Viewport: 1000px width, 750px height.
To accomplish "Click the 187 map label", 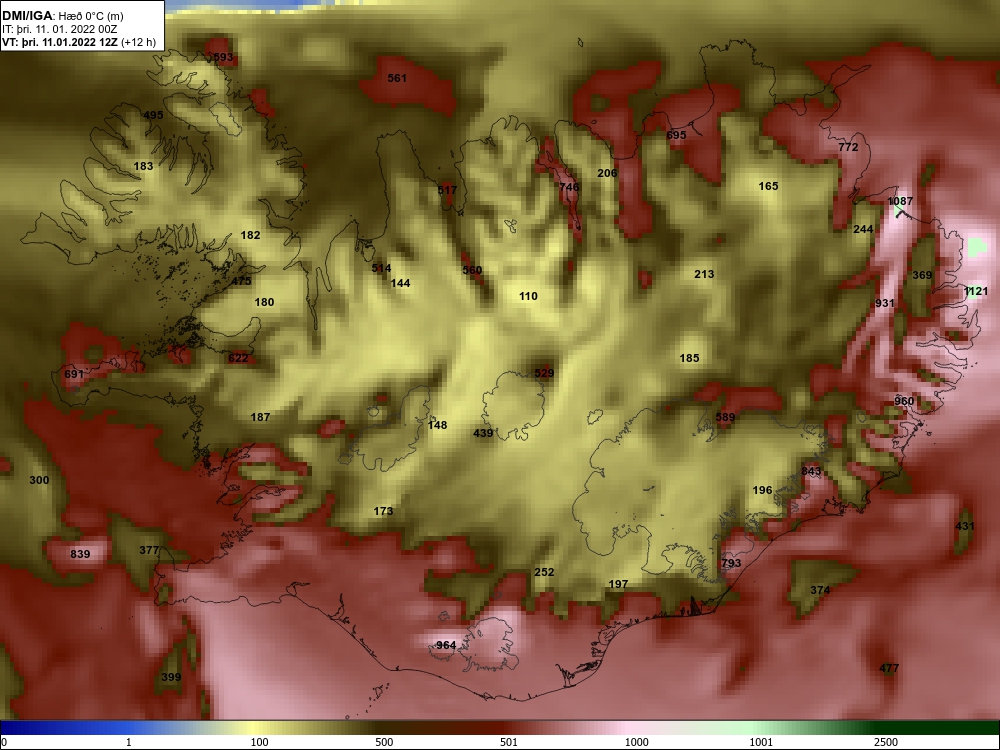I will point(260,417).
